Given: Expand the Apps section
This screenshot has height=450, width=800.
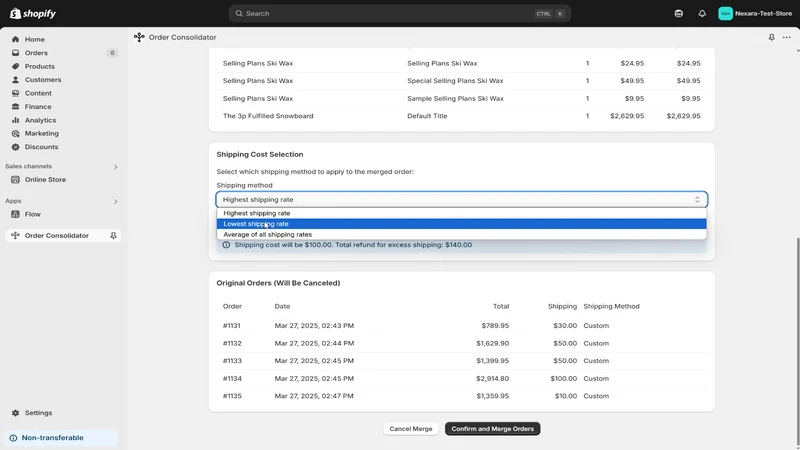Looking at the screenshot, I should coord(115,202).
